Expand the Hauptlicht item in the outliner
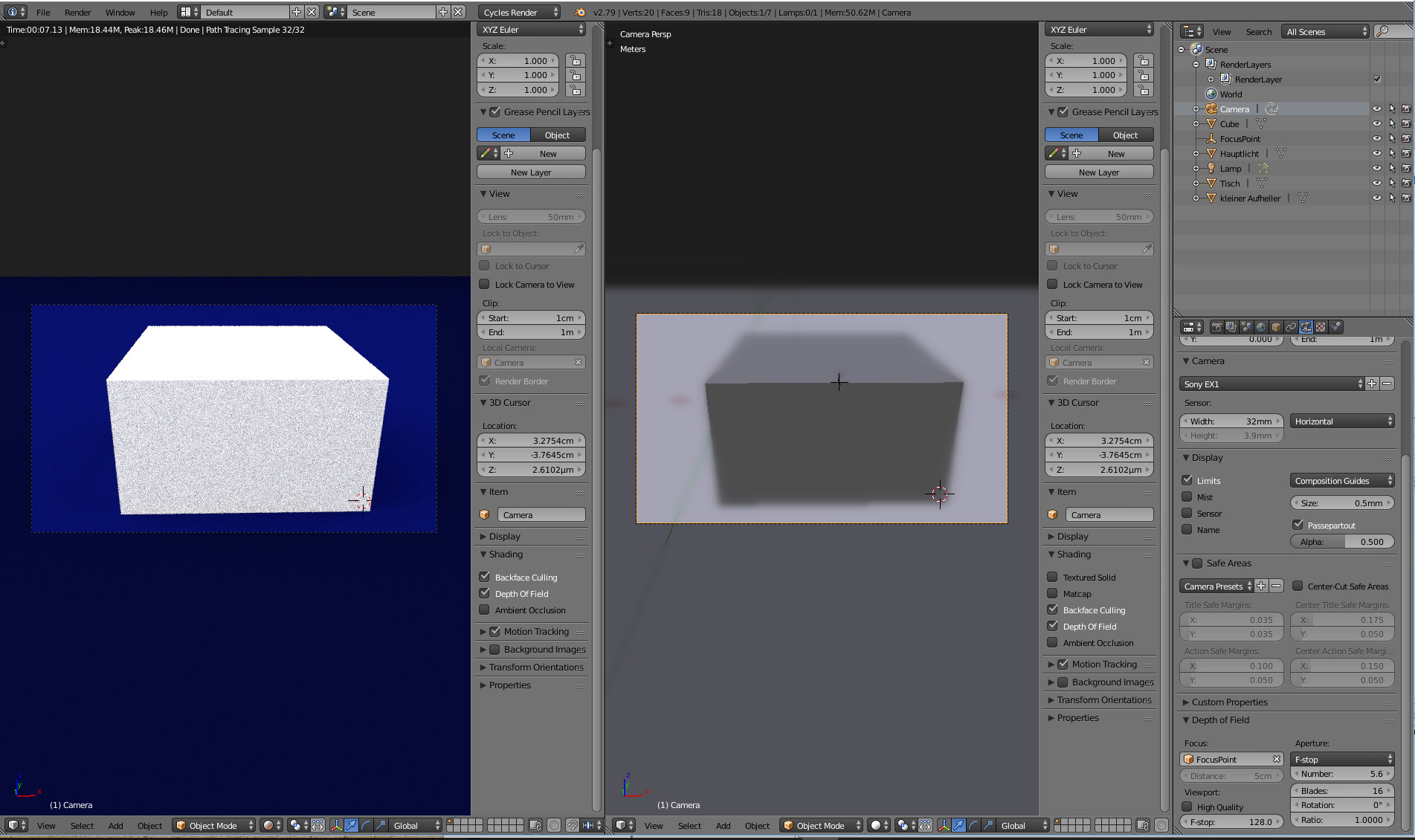The width and height of the screenshot is (1415, 840). click(1196, 154)
